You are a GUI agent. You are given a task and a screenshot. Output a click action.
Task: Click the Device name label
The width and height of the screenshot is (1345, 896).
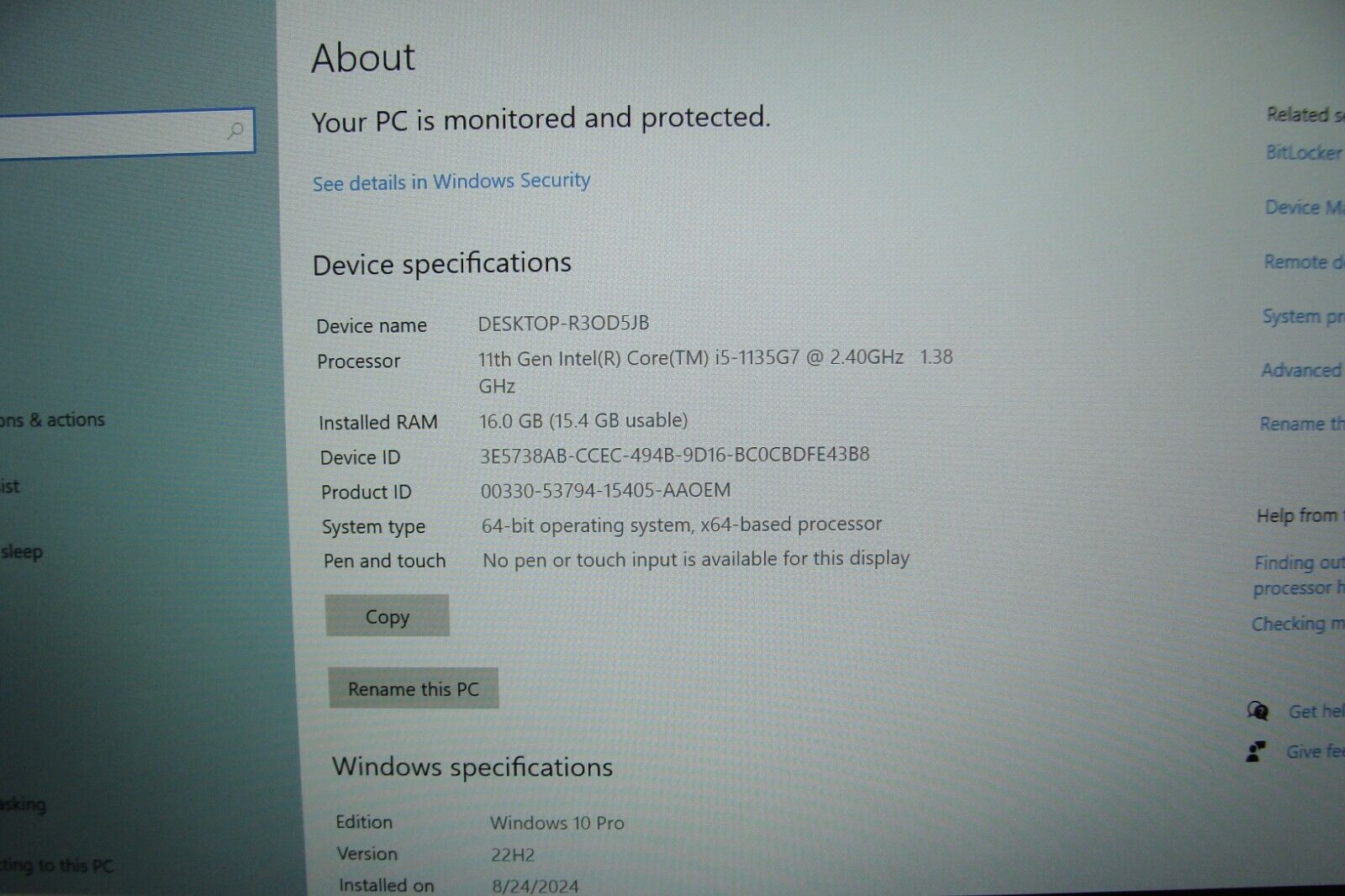tap(372, 325)
